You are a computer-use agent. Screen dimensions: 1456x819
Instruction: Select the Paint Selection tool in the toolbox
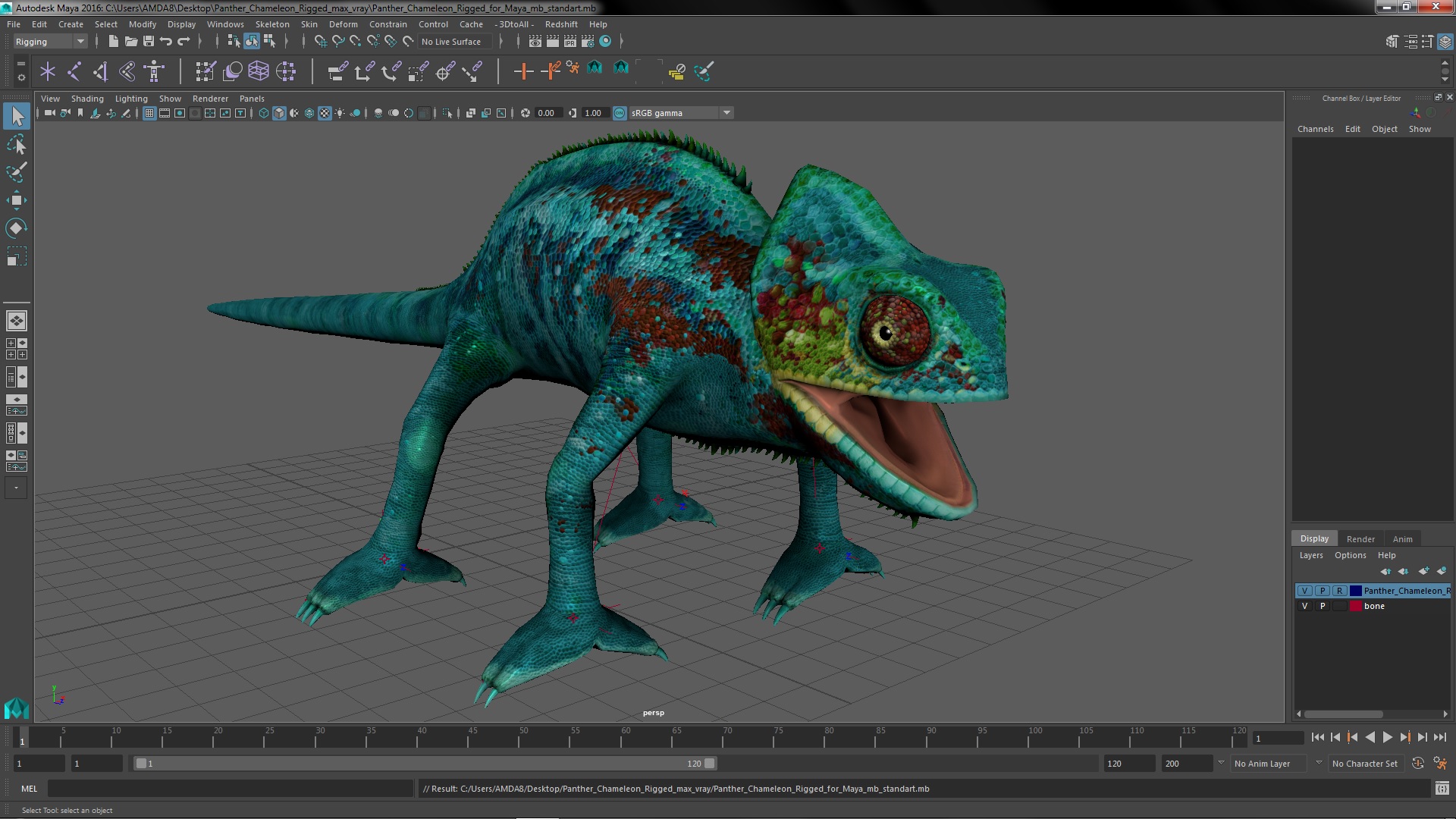tap(16, 172)
